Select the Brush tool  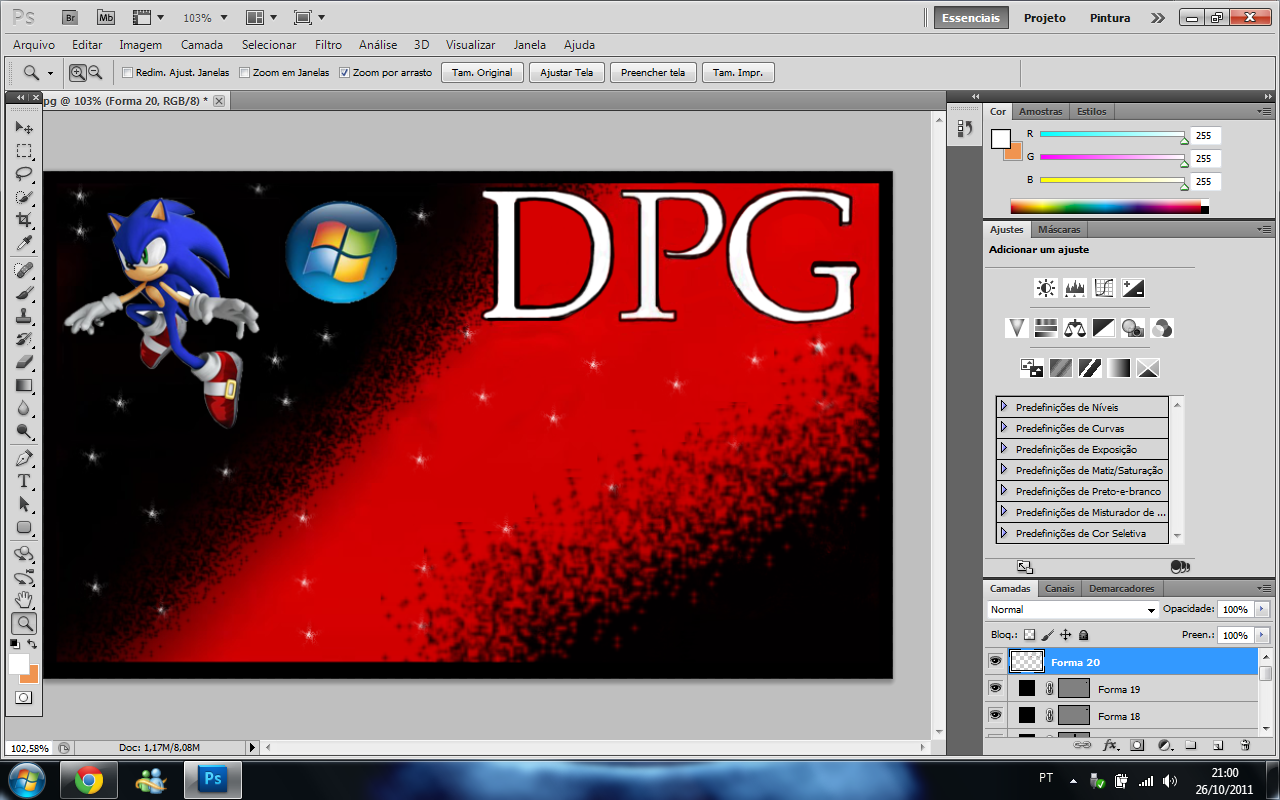(24, 293)
